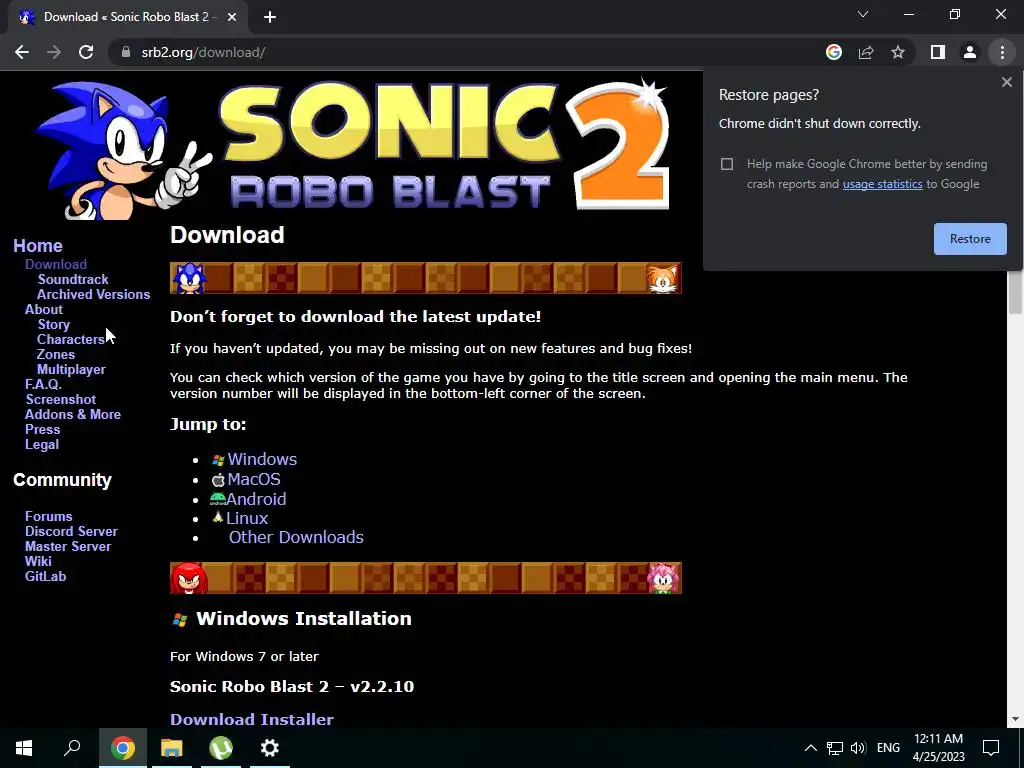
Task: Open Archived Versions sidebar link
Action: coord(93,295)
